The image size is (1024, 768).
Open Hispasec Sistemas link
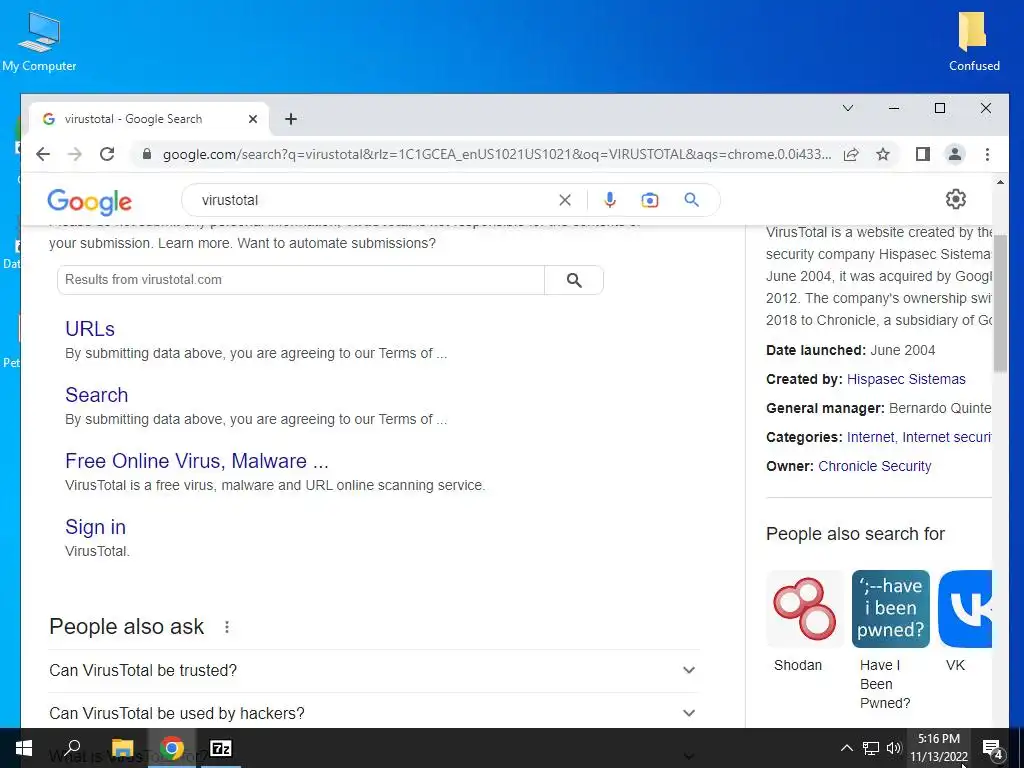[906, 379]
